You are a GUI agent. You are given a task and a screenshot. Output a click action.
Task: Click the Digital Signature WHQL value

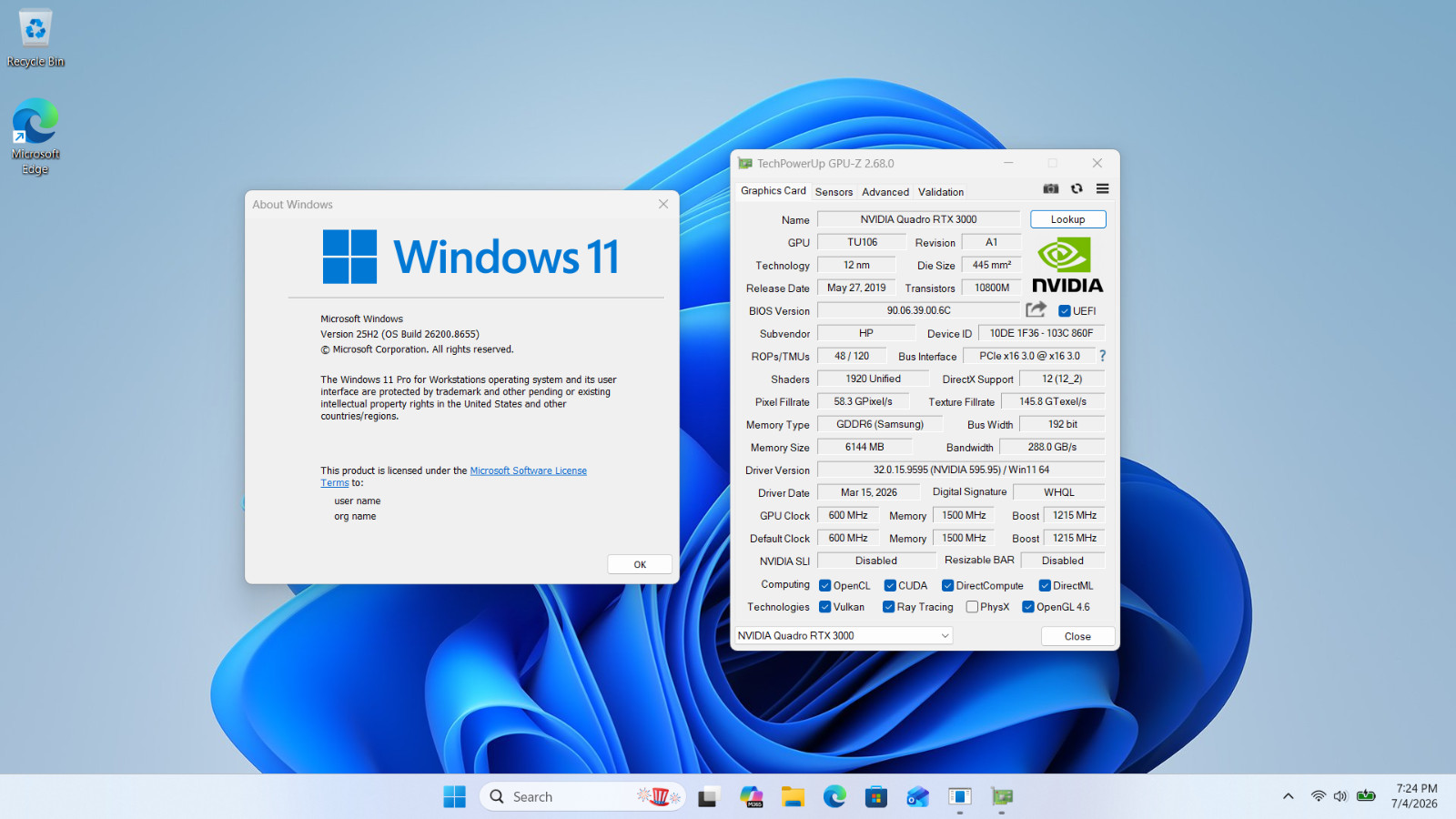click(x=1059, y=492)
